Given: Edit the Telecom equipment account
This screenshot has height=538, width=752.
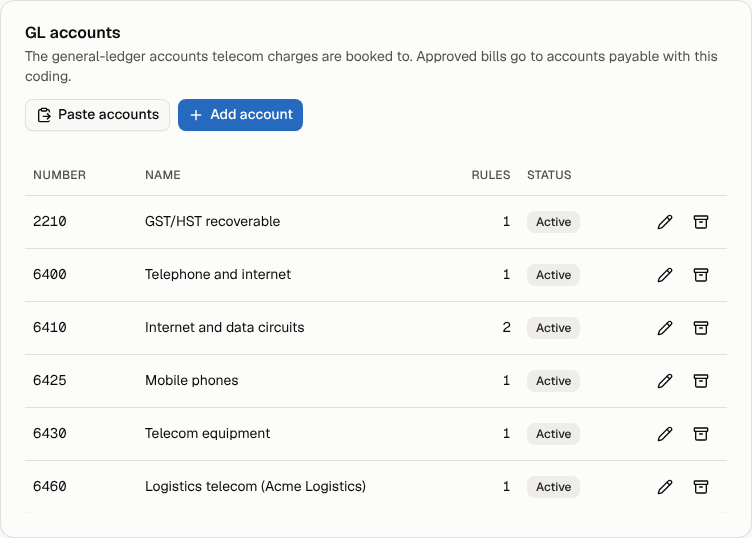Looking at the screenshot, I should [x=665, y=434].
